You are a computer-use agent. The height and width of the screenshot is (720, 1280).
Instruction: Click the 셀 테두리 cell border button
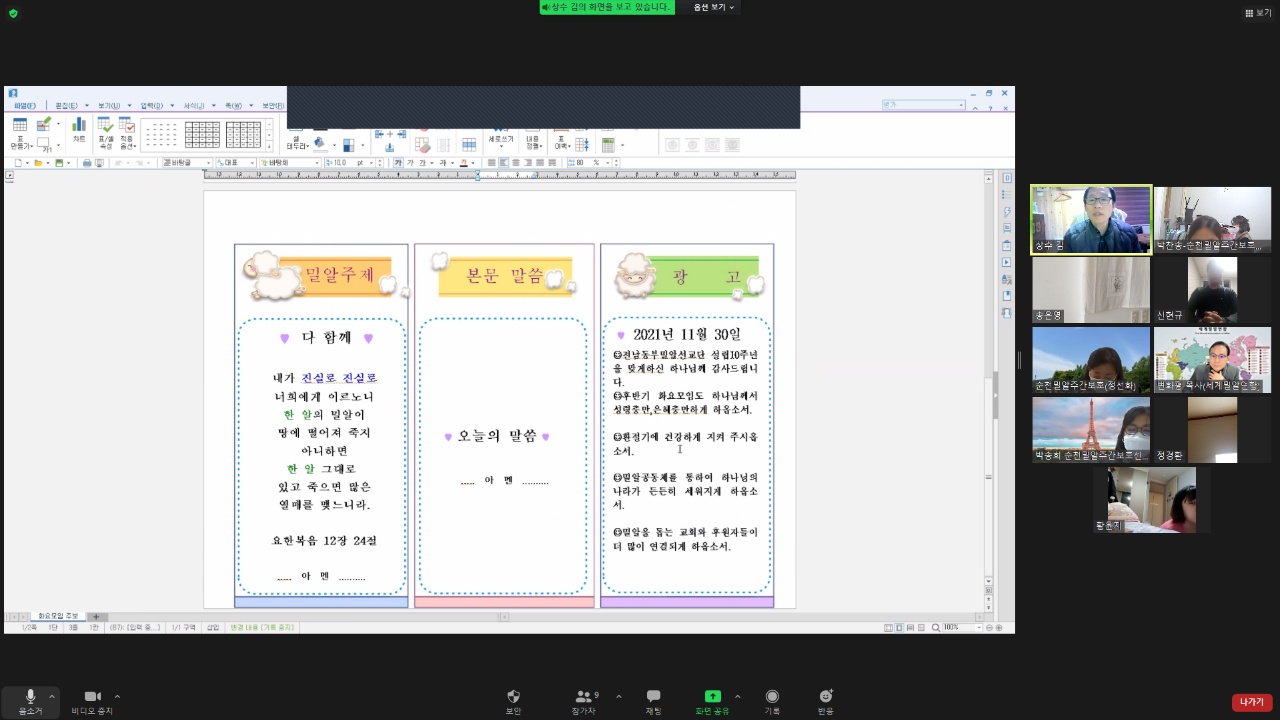tap(296, 140)
